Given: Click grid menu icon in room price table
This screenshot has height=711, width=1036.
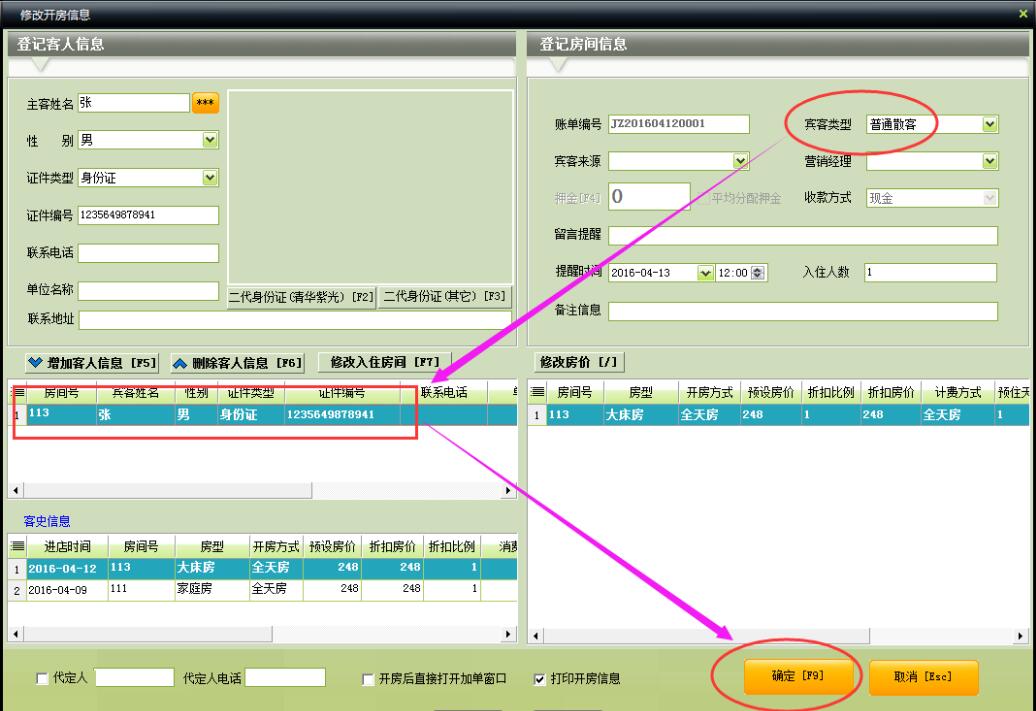Looking at the screenshot, I should [537, 393].
